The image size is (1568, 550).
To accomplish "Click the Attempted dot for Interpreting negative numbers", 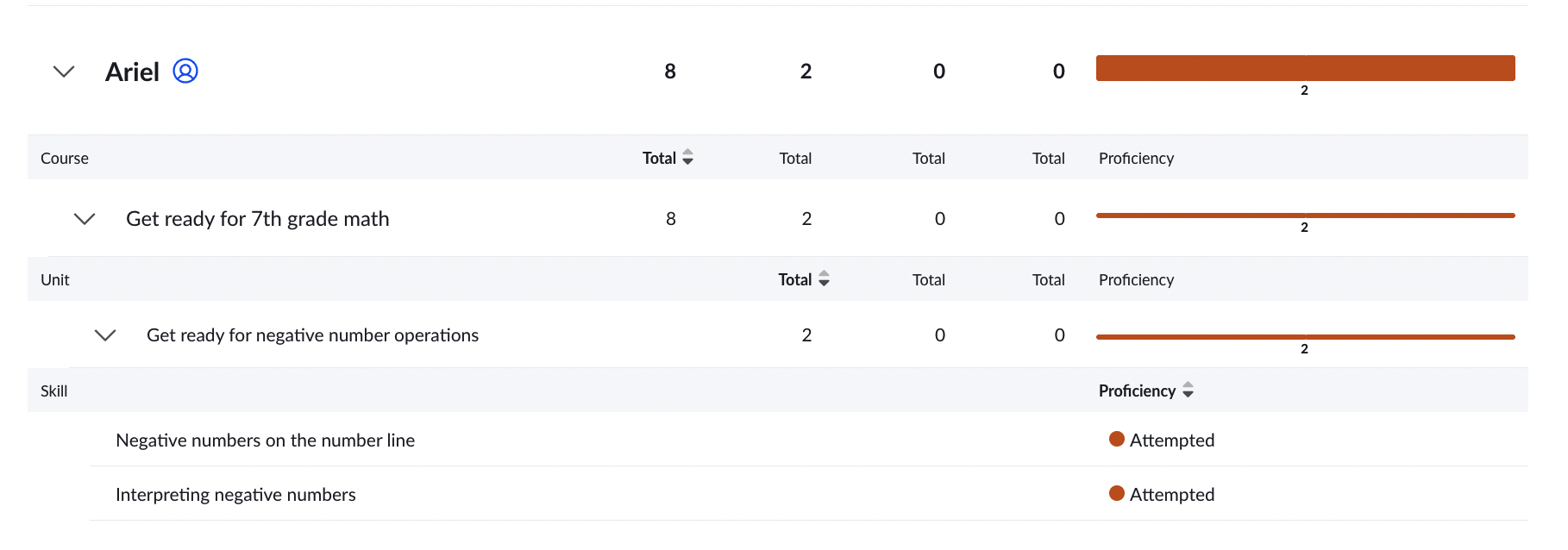I will (x=1117, y=494).
